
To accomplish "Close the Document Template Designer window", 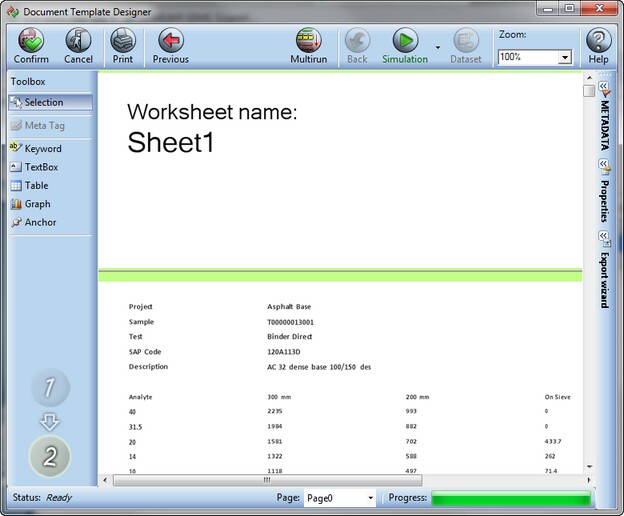I will [599, 8].
